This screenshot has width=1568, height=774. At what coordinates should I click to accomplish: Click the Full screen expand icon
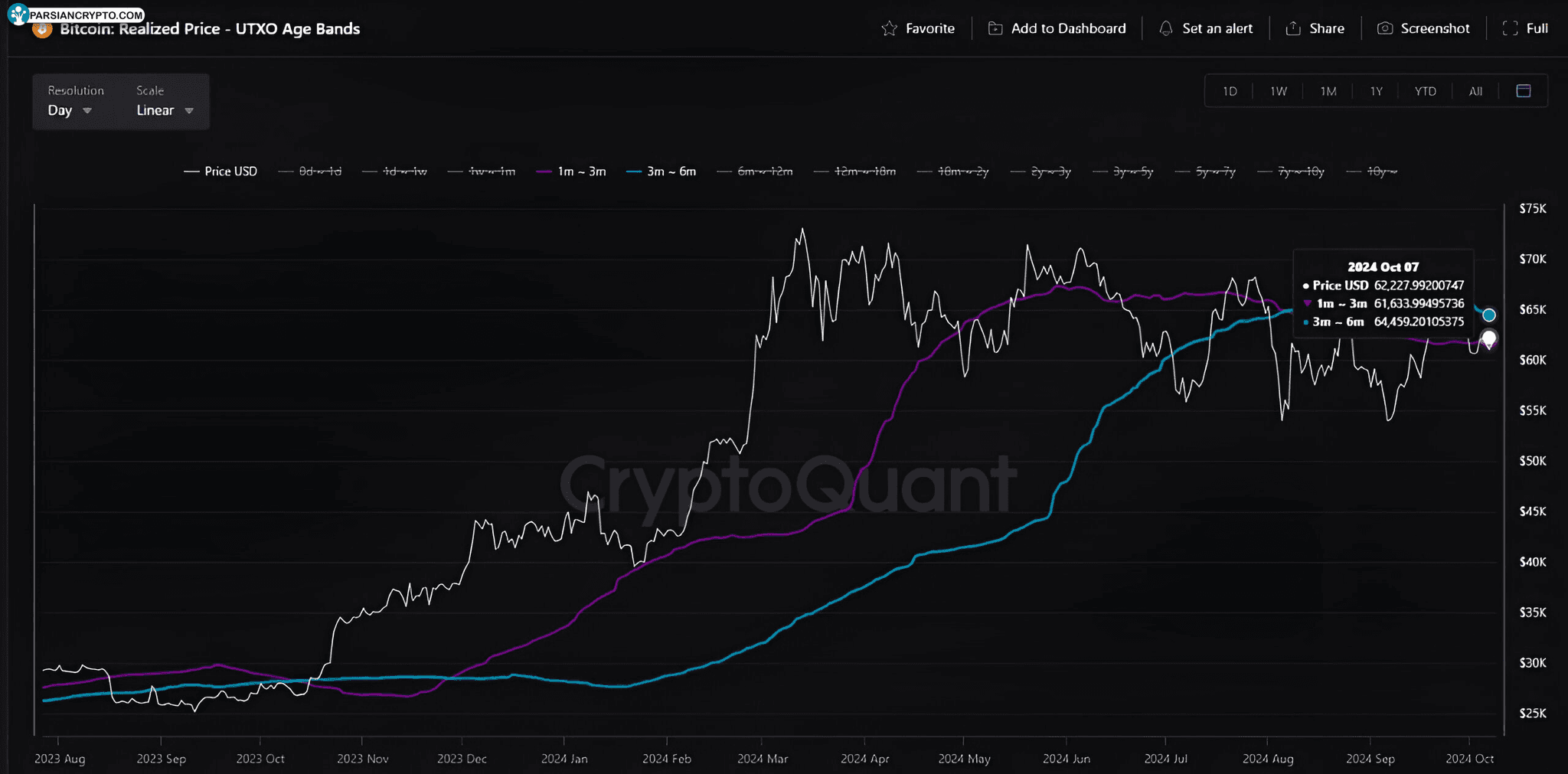pos(1510,28)
